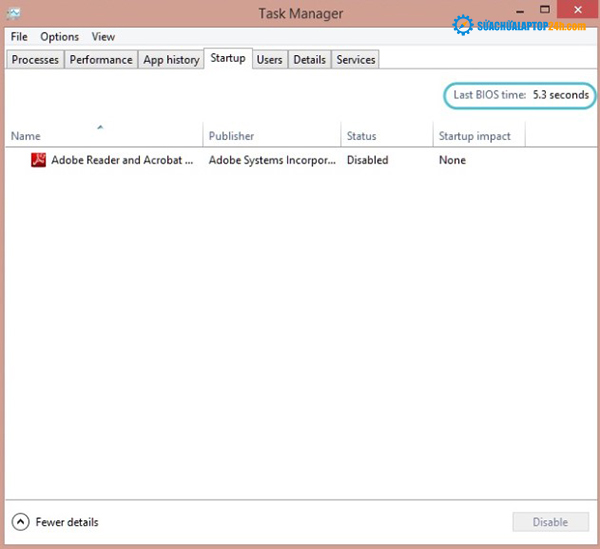The width and height of the screenshot is (600, 549).
Task: Switch to the Processes tab
Action: point(35,60)
